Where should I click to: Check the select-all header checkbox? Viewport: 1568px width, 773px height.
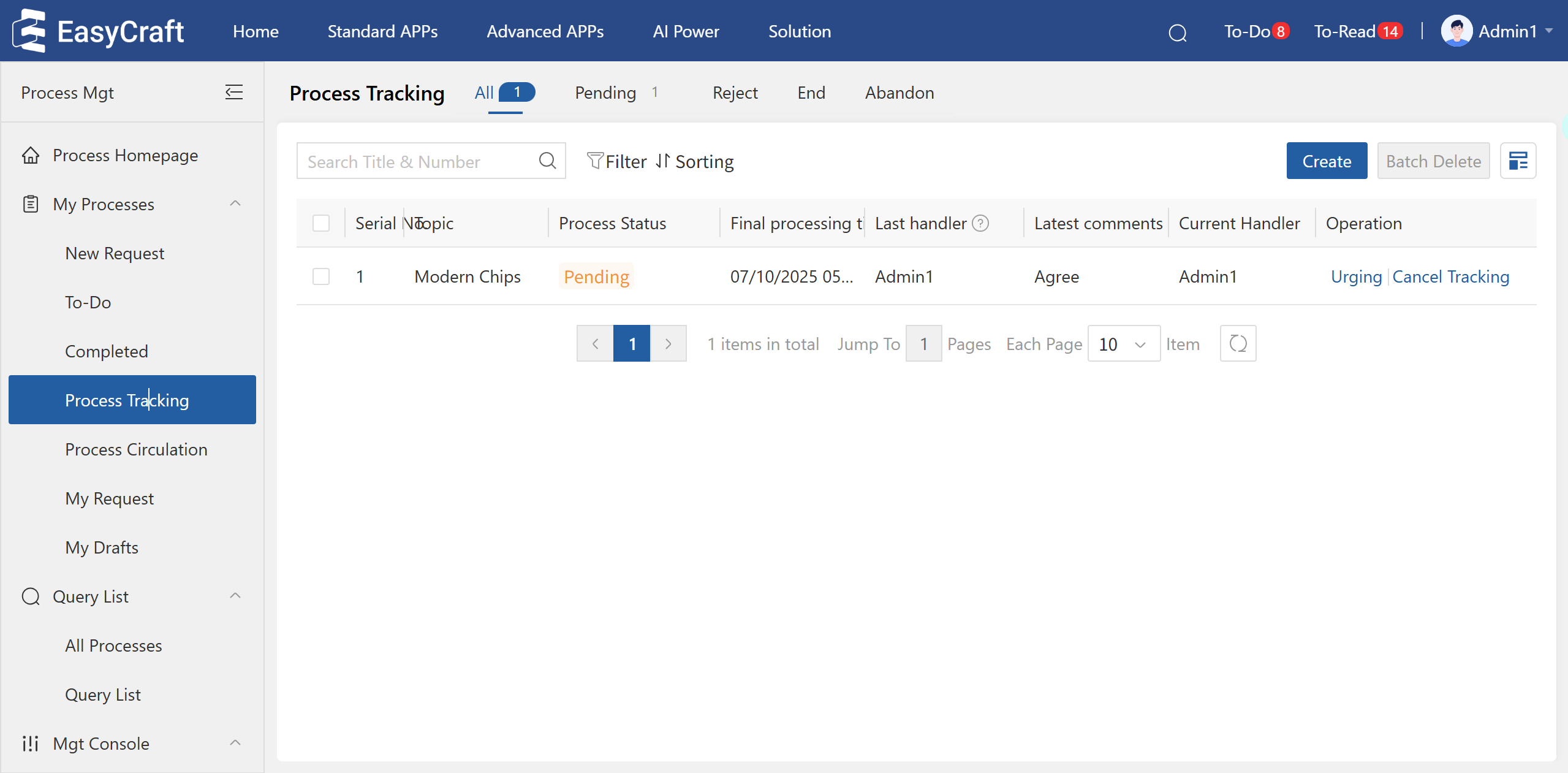[321, 223]
